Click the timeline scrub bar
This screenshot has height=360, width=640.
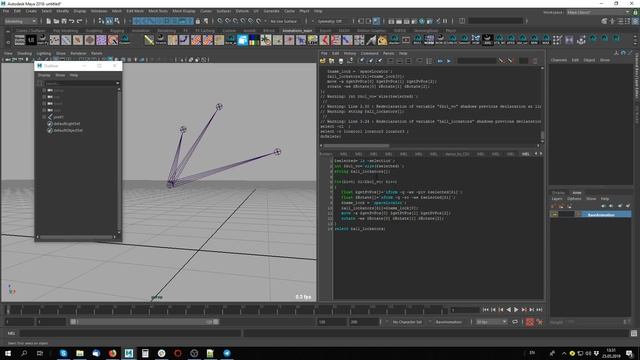point(227,310)
